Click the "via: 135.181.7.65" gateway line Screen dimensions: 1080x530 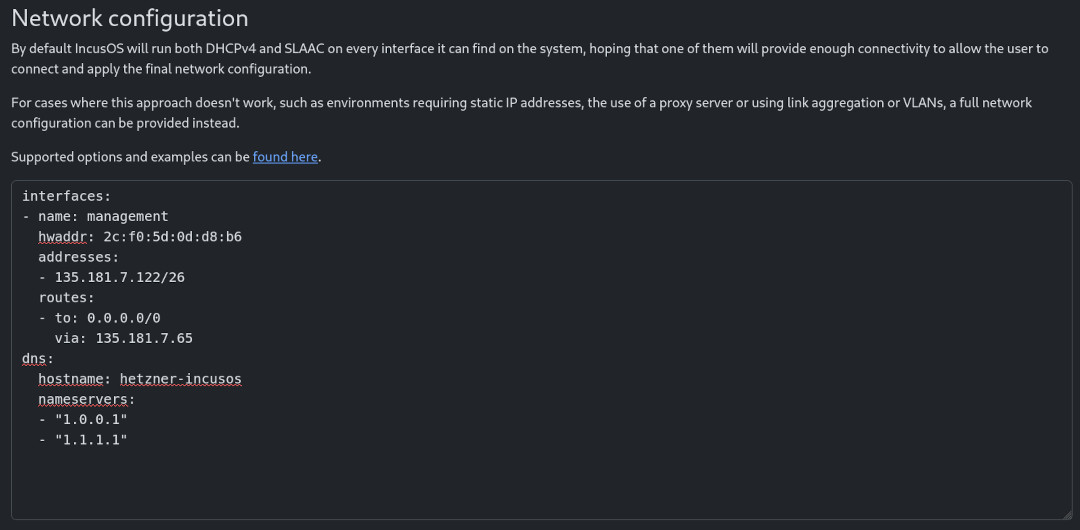[123, 338]
